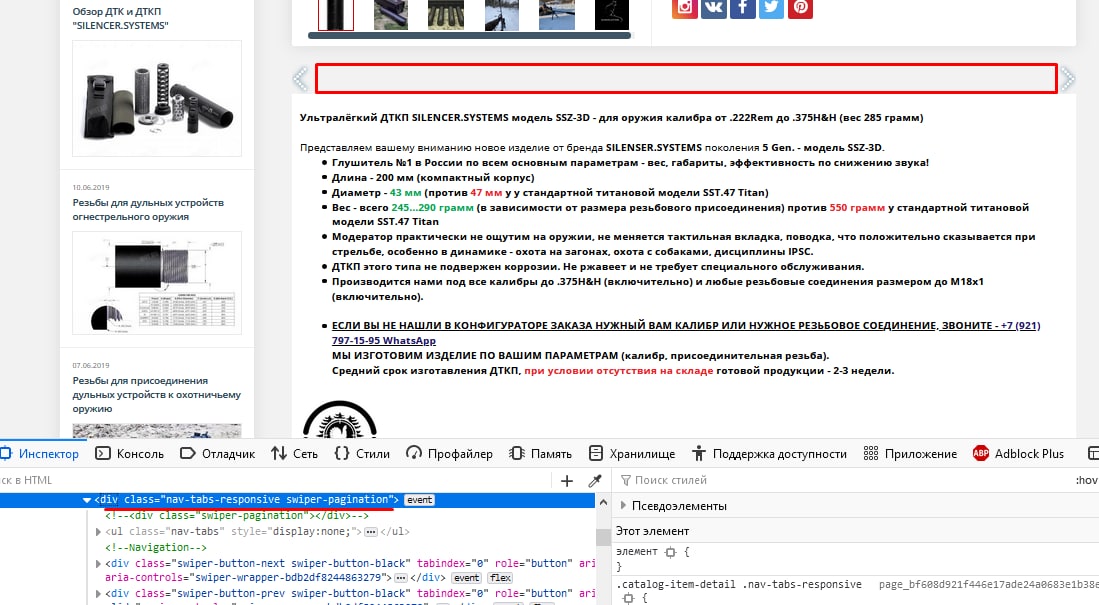Select the black logo gallery thumbnail
The image size is (1099, 605).
(612, 15)
